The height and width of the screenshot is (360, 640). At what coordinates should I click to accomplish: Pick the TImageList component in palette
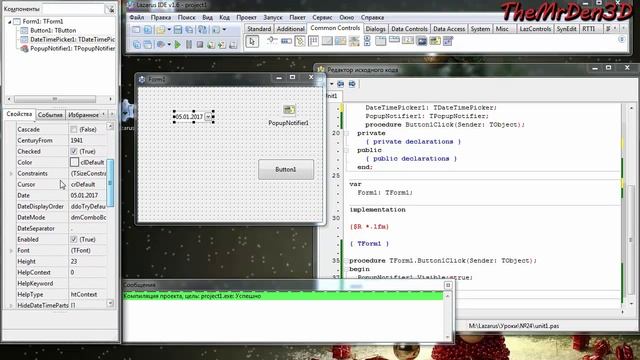[422, 41]
